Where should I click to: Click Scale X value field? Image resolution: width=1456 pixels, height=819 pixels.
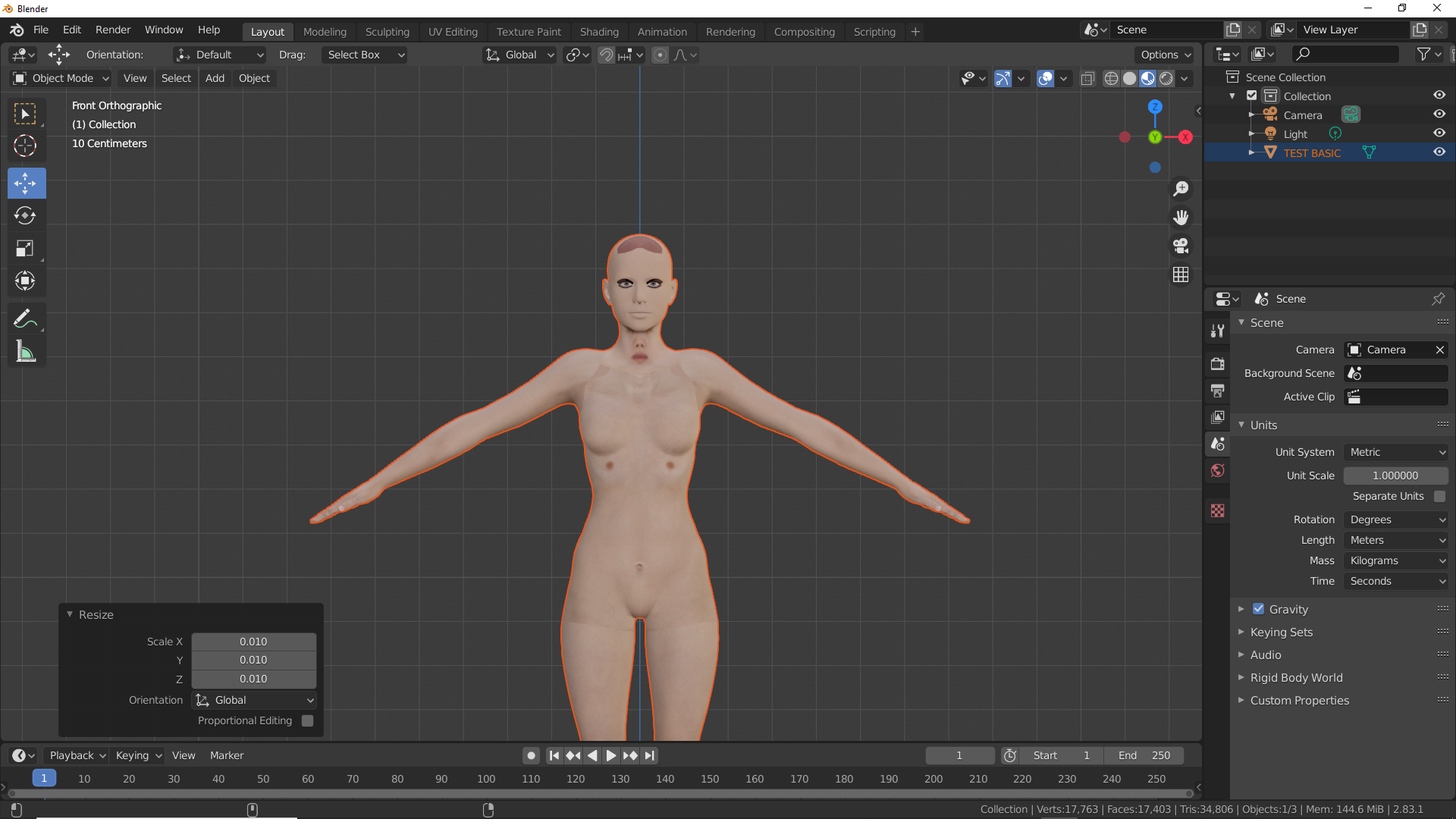[253, 642]
